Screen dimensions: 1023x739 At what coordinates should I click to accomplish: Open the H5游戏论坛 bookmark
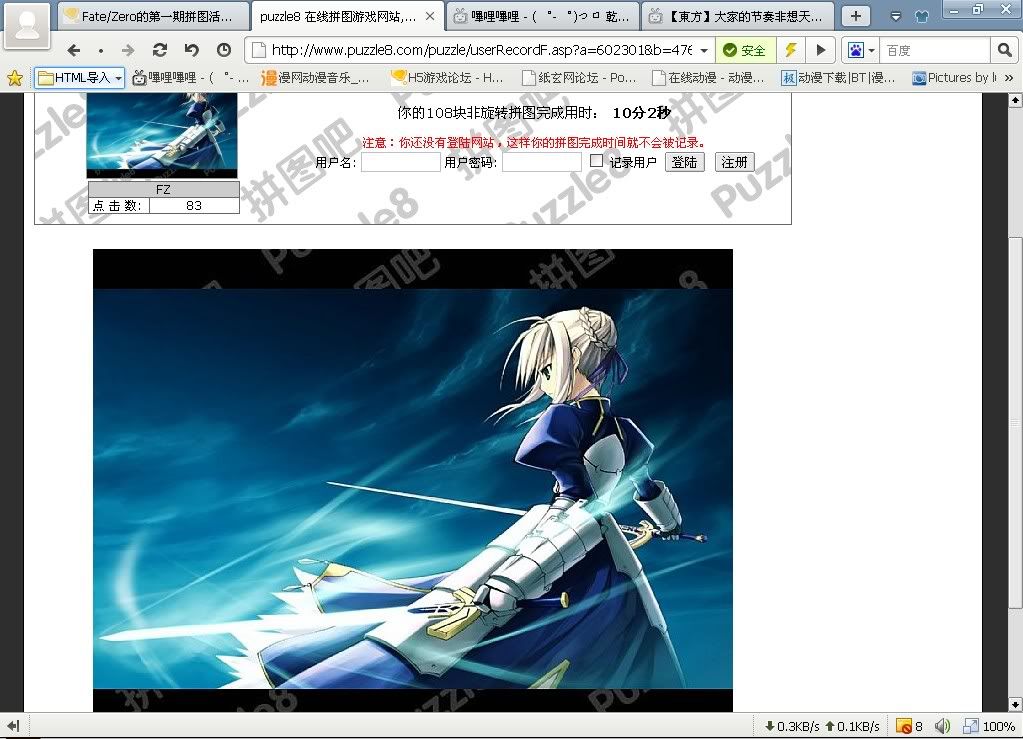click(x=447, y=78)
